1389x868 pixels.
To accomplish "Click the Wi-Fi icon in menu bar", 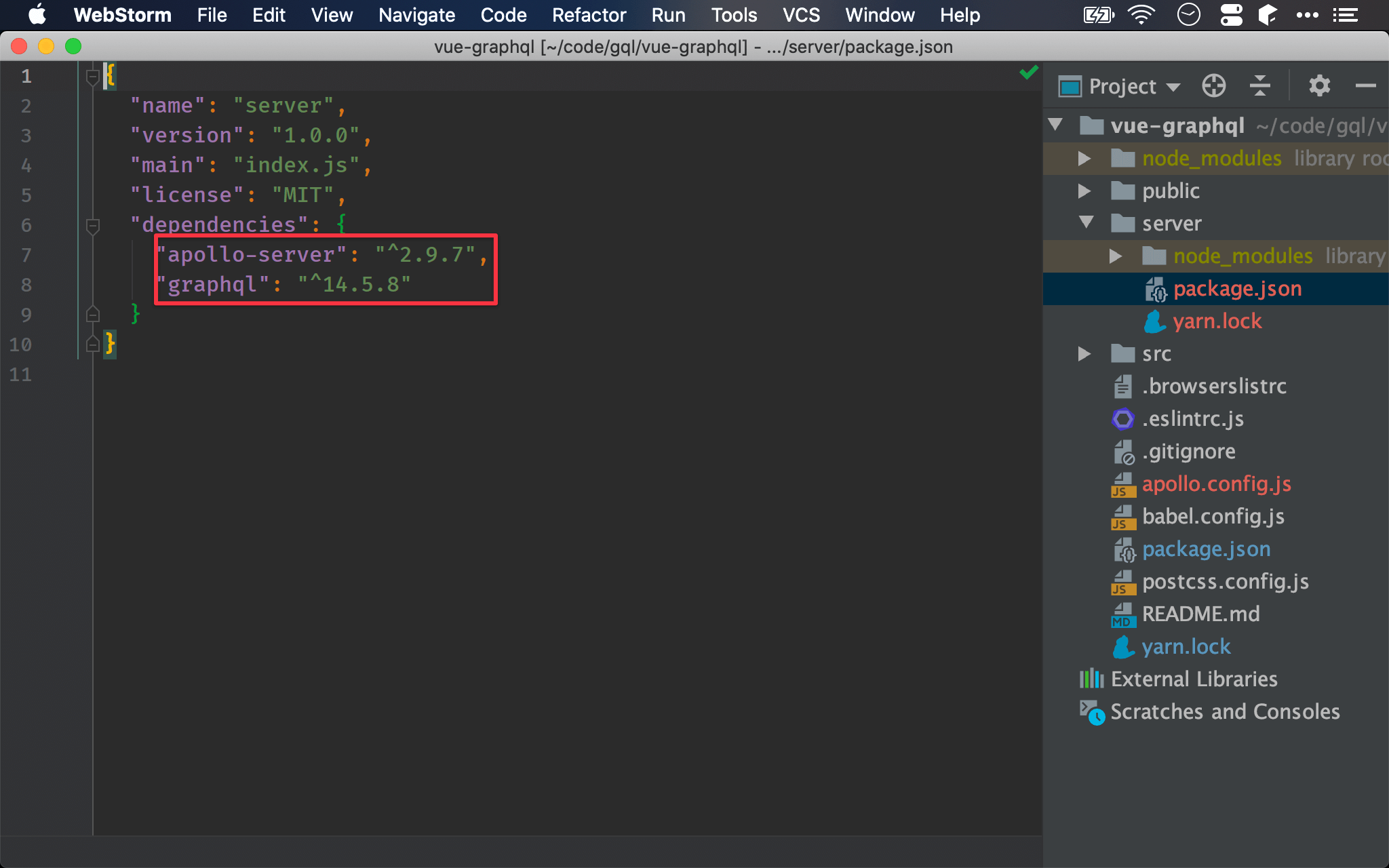I will (x=1141, y=15).
